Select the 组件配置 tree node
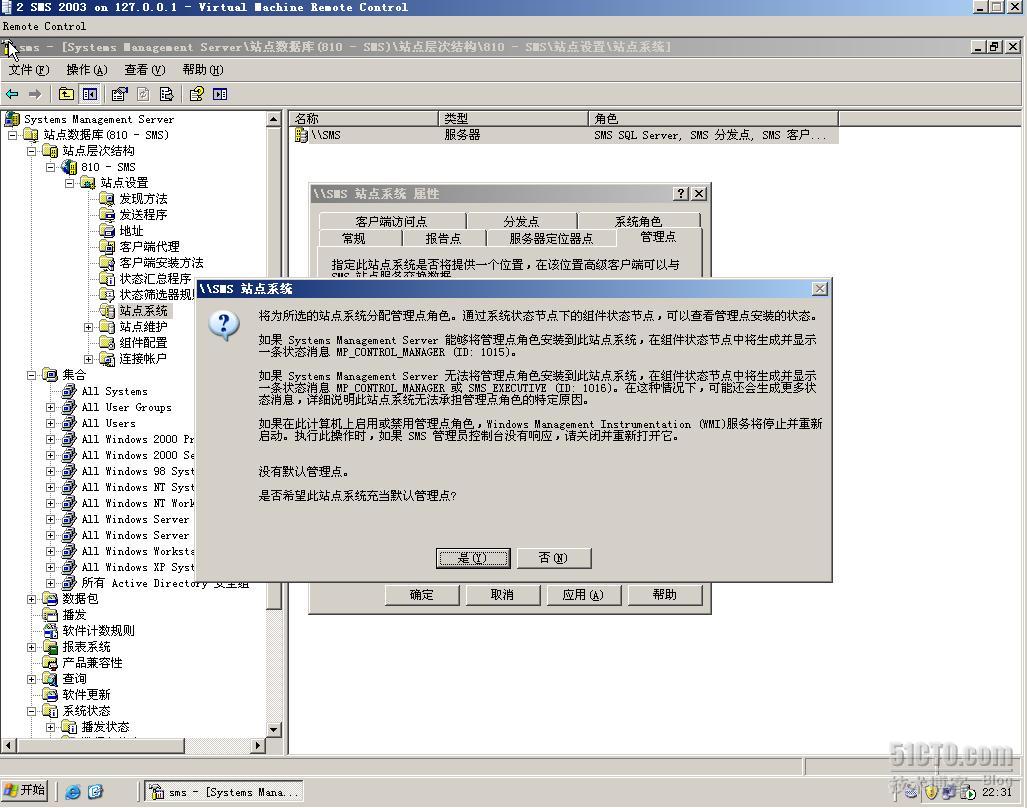Viewport: 1027px width, 808px height. (143, 343)
